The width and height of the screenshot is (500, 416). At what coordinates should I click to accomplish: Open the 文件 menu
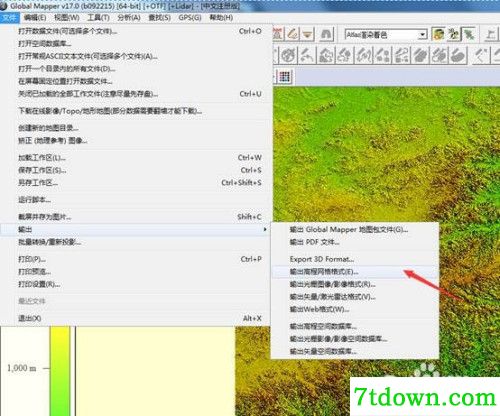coord(10,17)
